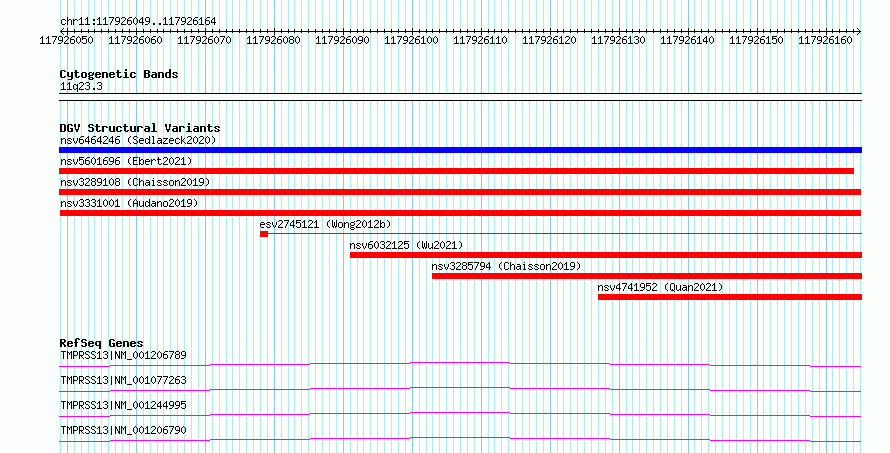Open the esv2745121 (Wong2012b) label

(325, 224)
